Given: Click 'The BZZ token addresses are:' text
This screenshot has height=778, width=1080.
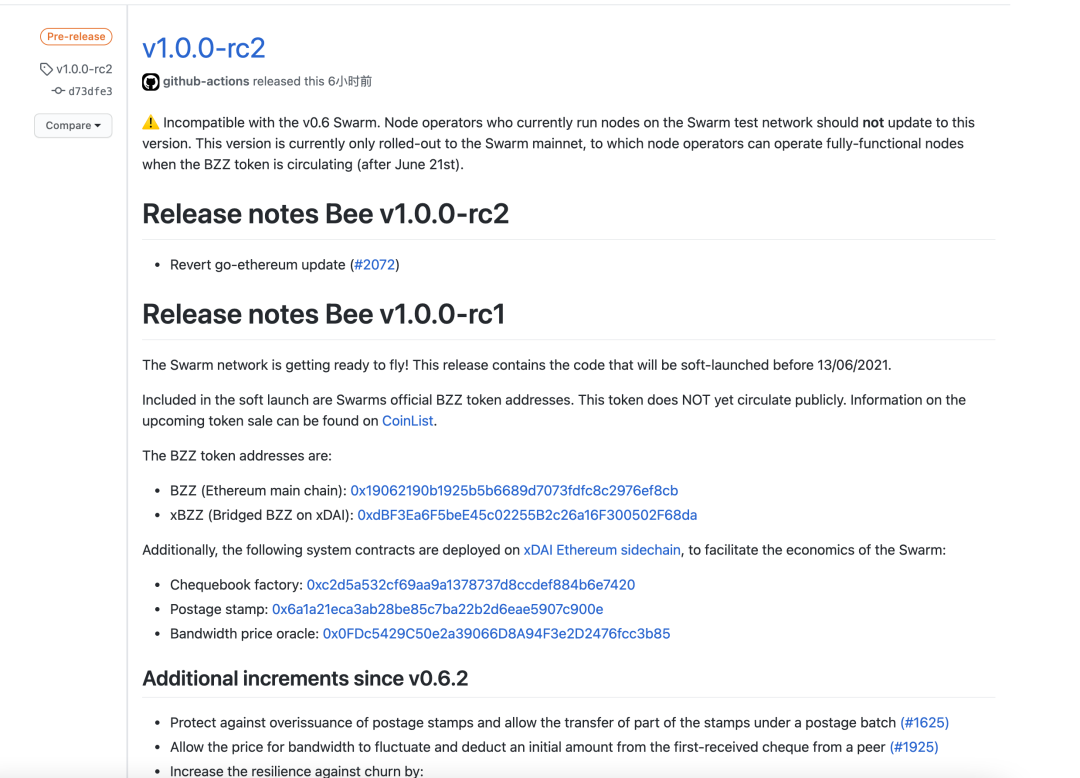Looking at the screenshot, I should click(237, 456).
